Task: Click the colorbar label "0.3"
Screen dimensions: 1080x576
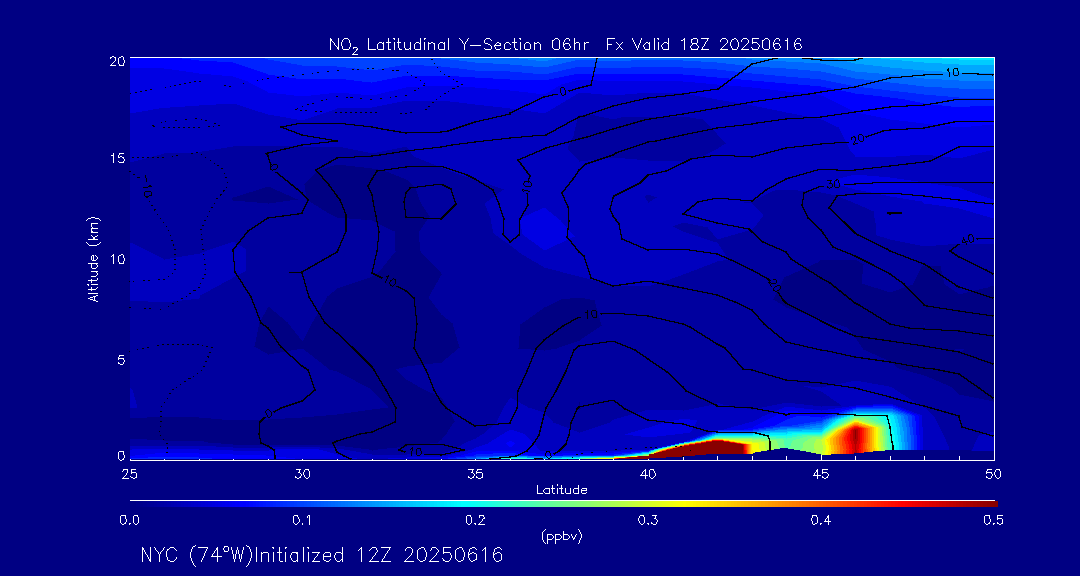Action: (648, 521)
